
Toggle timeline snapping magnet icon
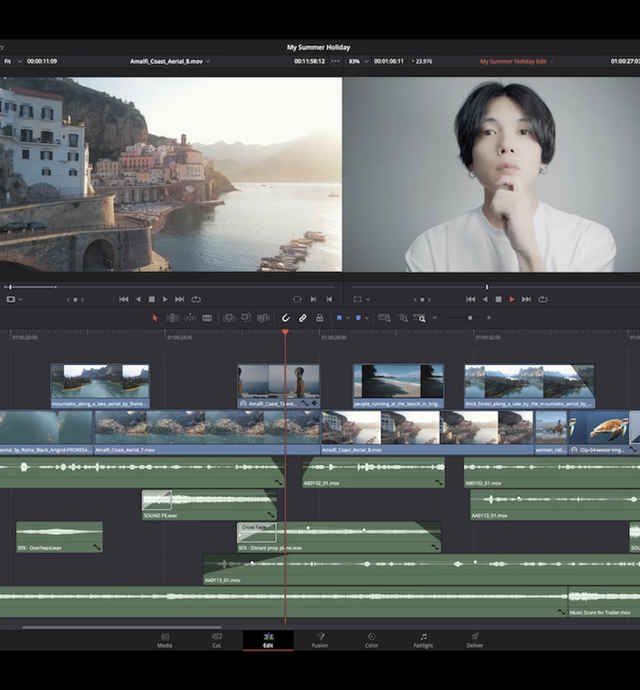(x=285, y=318)
